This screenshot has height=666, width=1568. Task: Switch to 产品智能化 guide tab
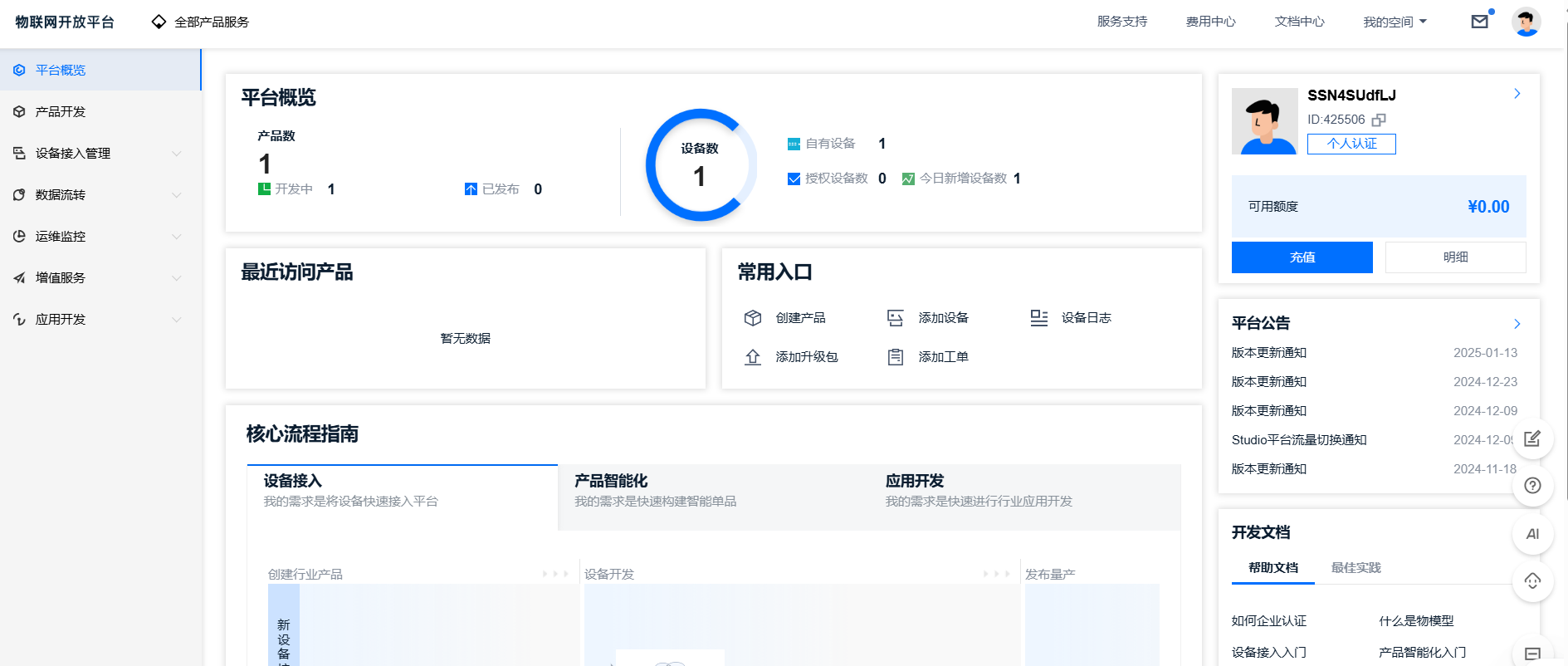pyautogui.click(x=714, y=497)
